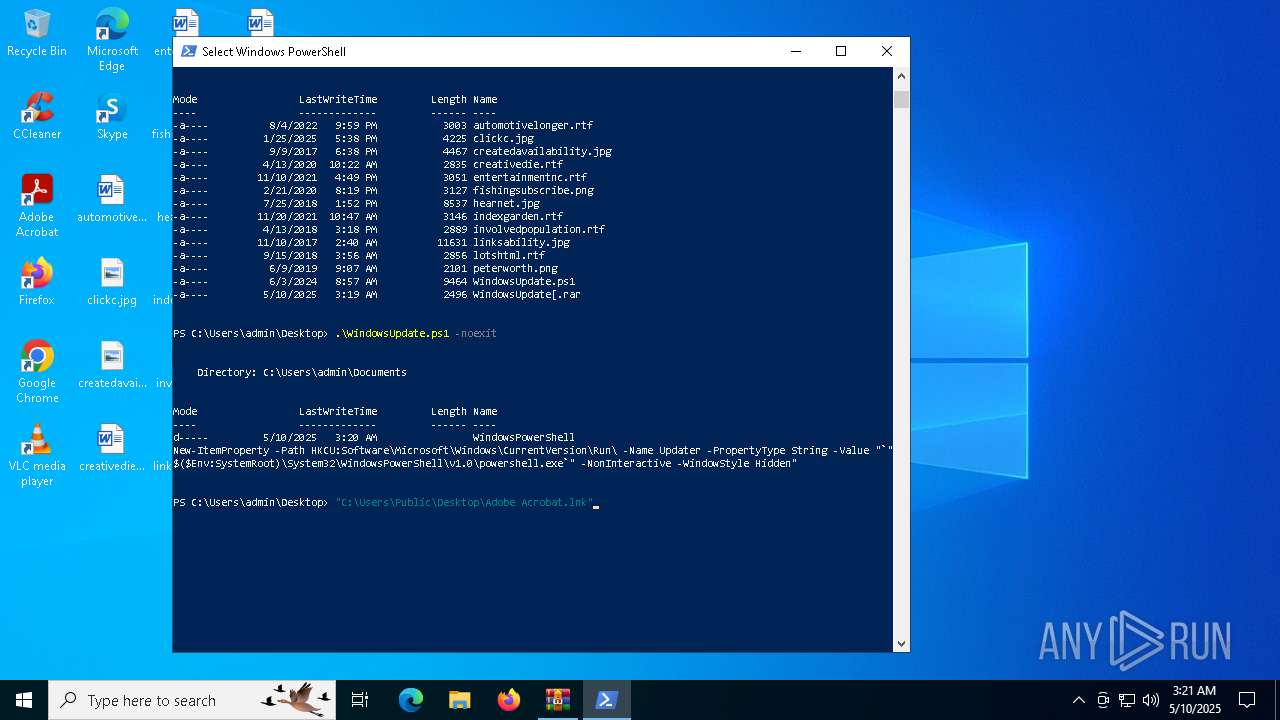Click indexgarden.rtf in the directory listing
Screen dimensions: 1280x720
518,216
